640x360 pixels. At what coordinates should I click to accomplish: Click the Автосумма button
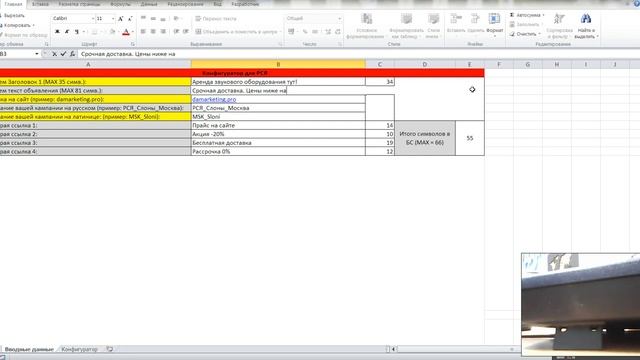(527, 15)
